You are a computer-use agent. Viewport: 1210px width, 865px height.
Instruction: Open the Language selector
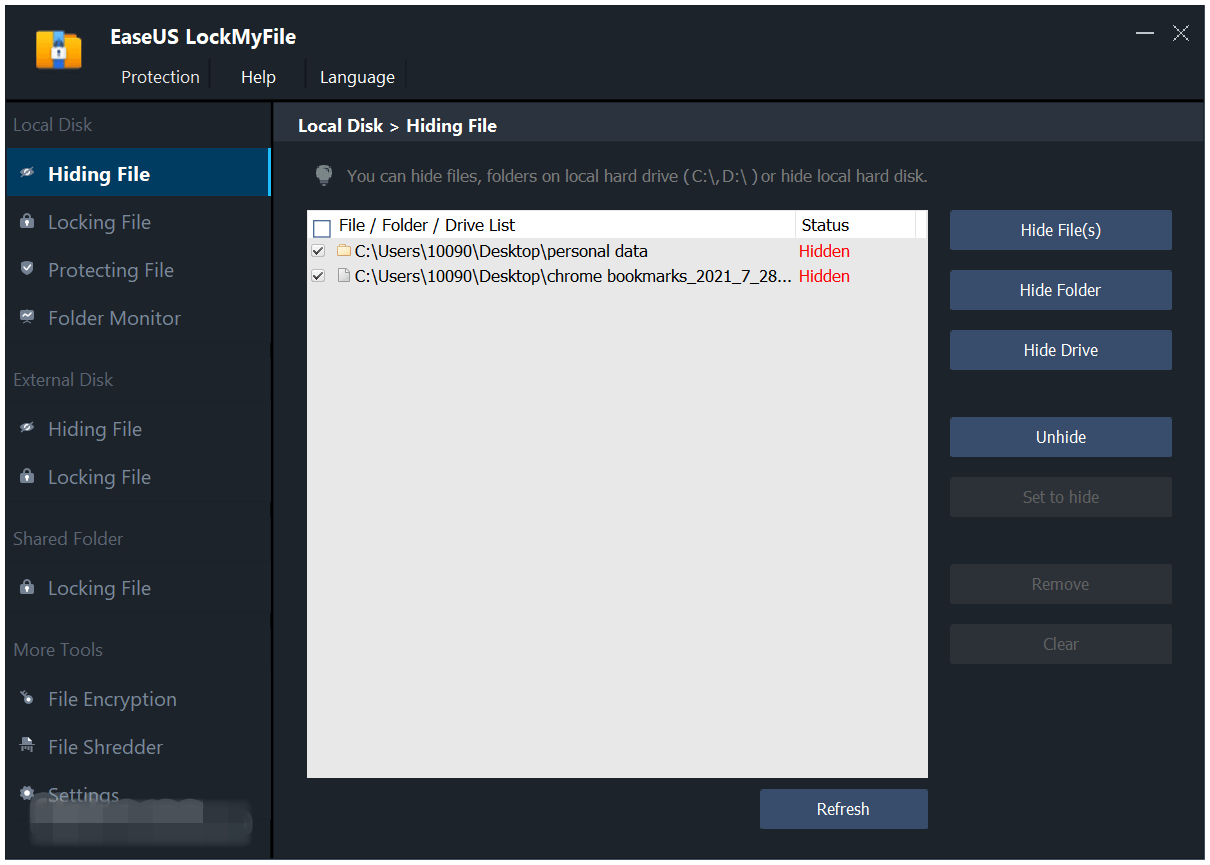[357, 76]
